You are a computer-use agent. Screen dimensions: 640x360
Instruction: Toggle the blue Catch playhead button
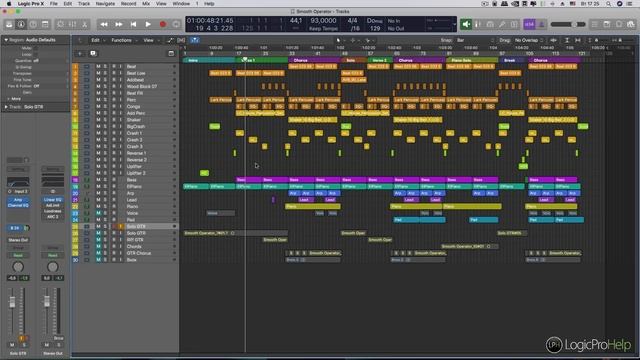(x=195, y=40)
